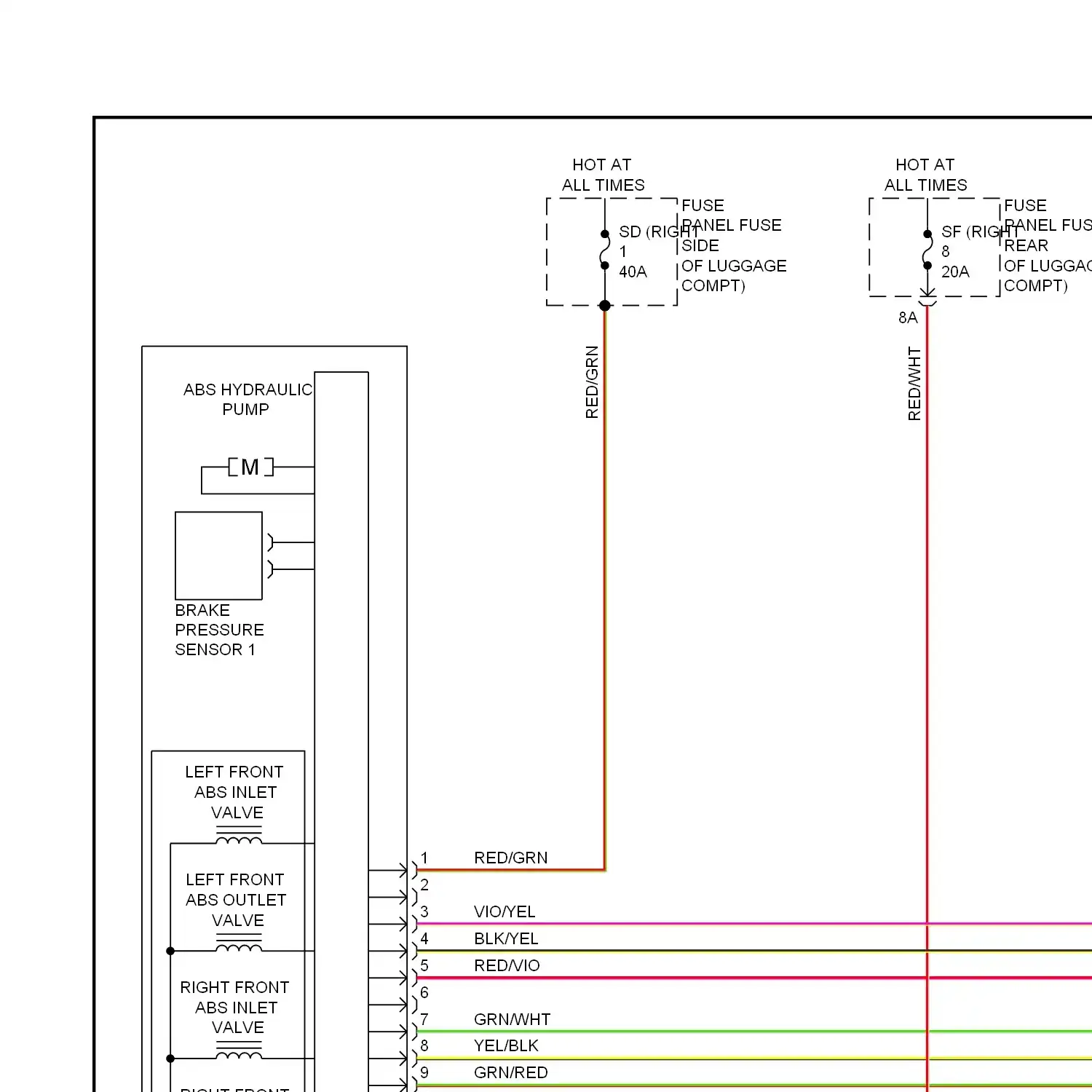1092x1092 pixels.
Task: Click the VIO/YEL wire label at pin 3
Action: (505, 911)
